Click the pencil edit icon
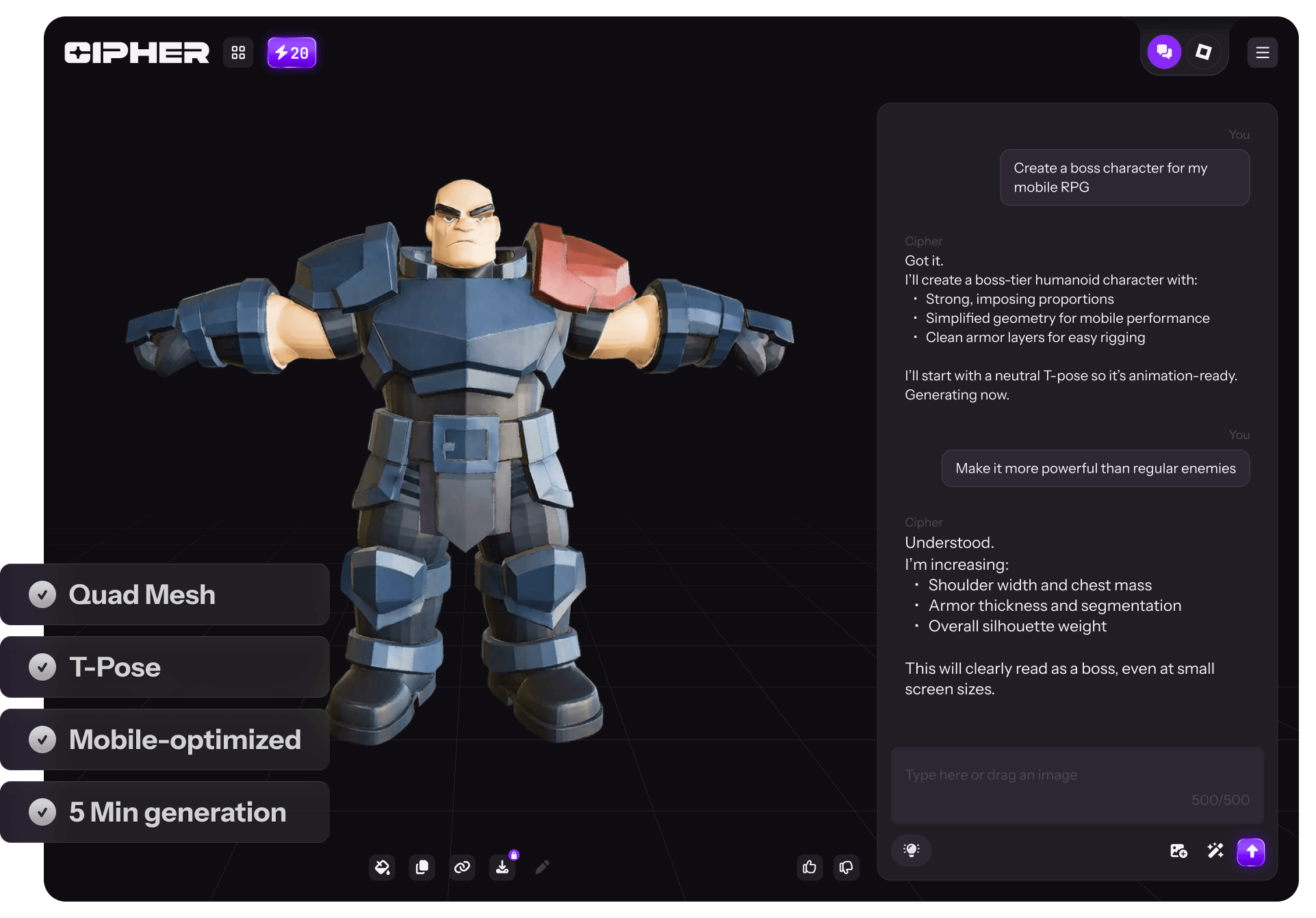1316x918 pixels. (542, 867)
